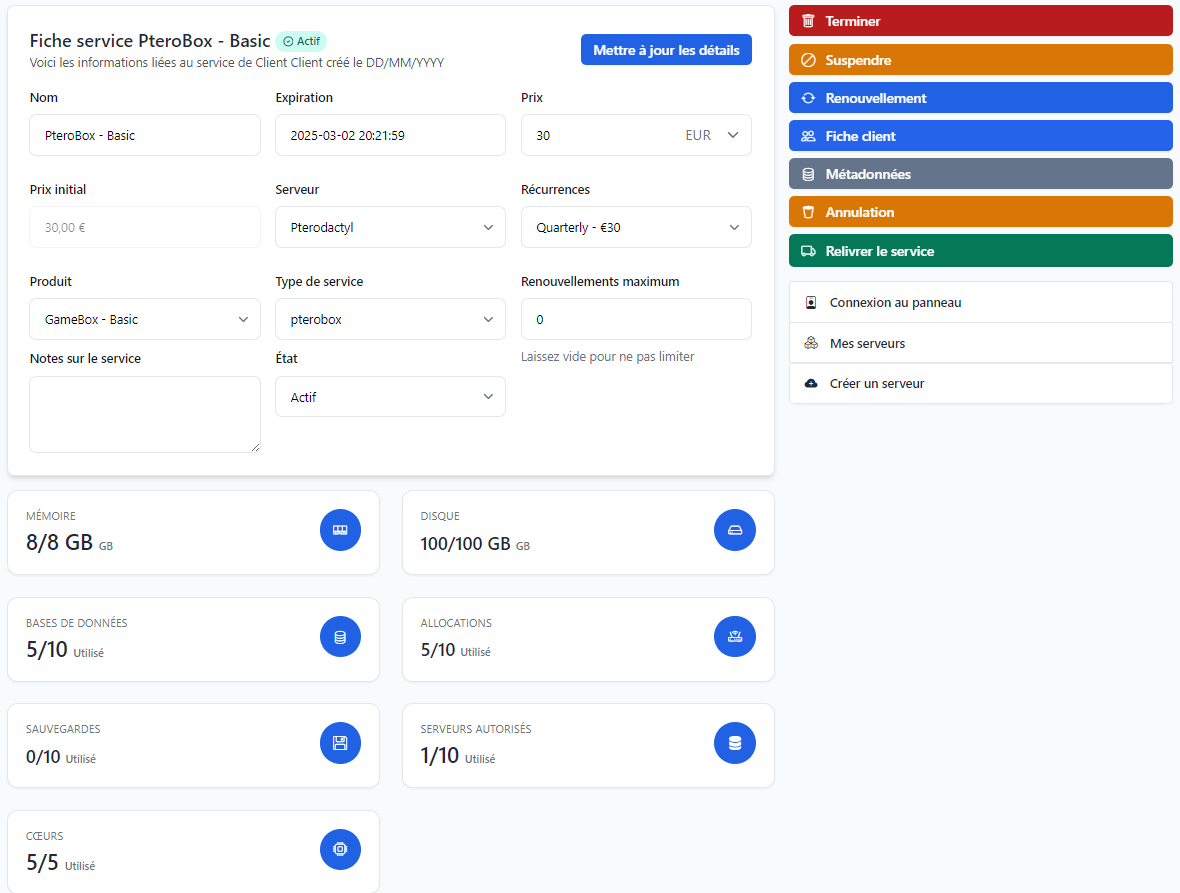The height and width of the screenshot is (893, 1180).
Task: Suspend the service with Suspendre button
Action: (980, 60)
